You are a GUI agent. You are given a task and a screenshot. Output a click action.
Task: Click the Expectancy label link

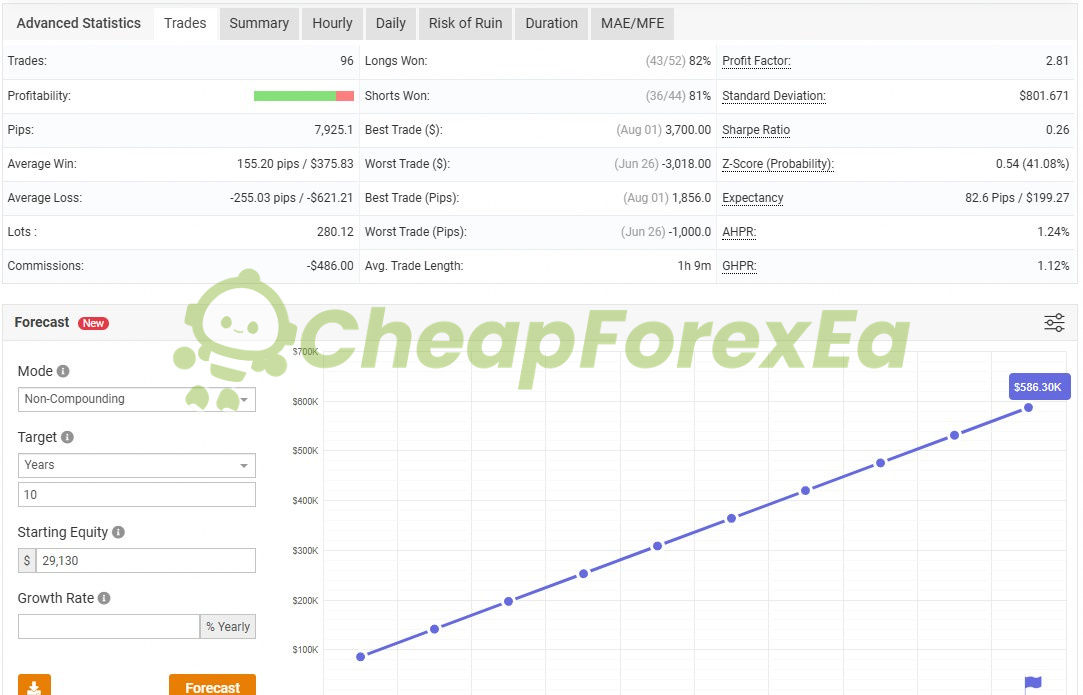click(752, 198)
